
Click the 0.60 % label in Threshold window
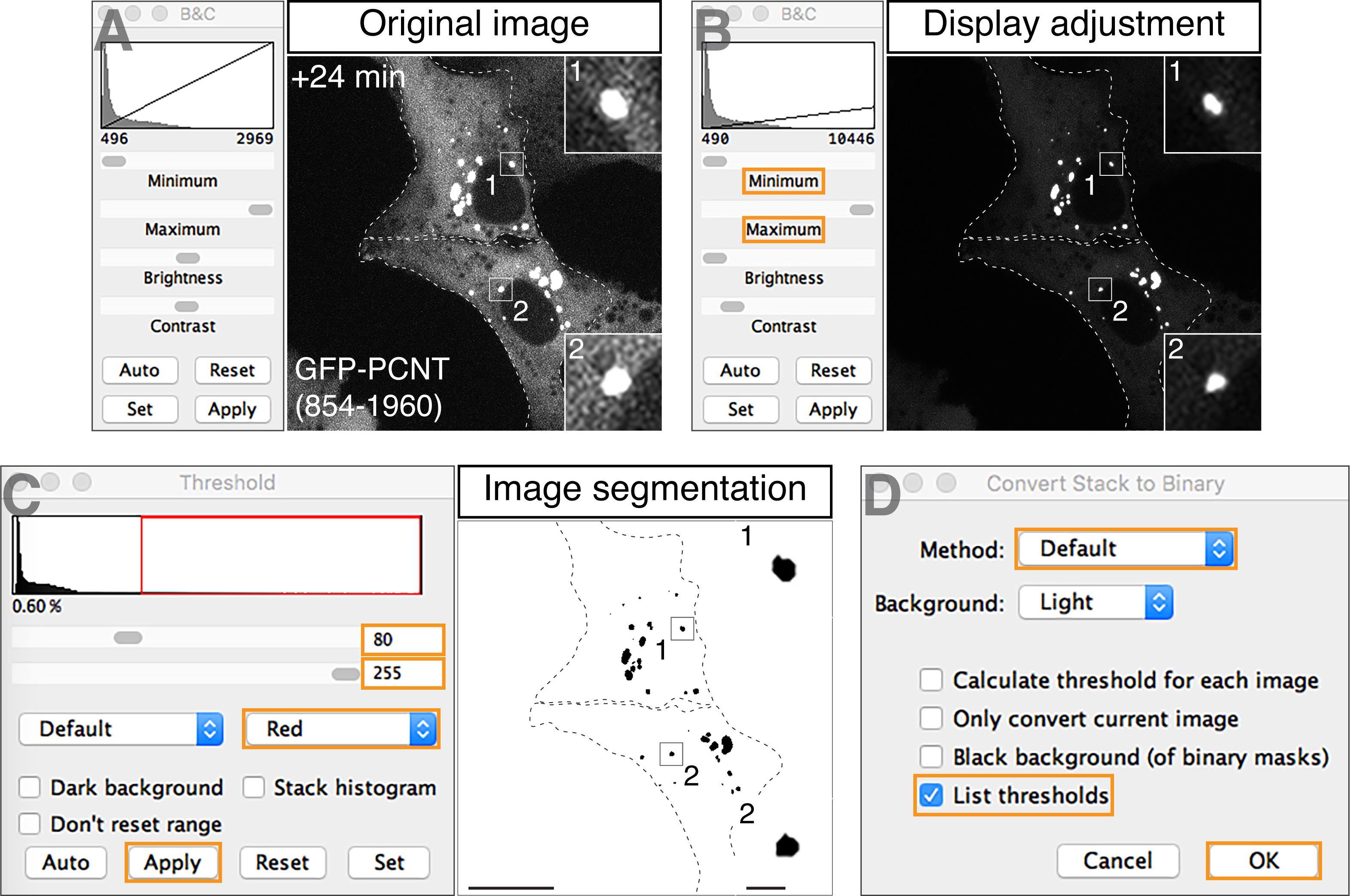[37, 606]
